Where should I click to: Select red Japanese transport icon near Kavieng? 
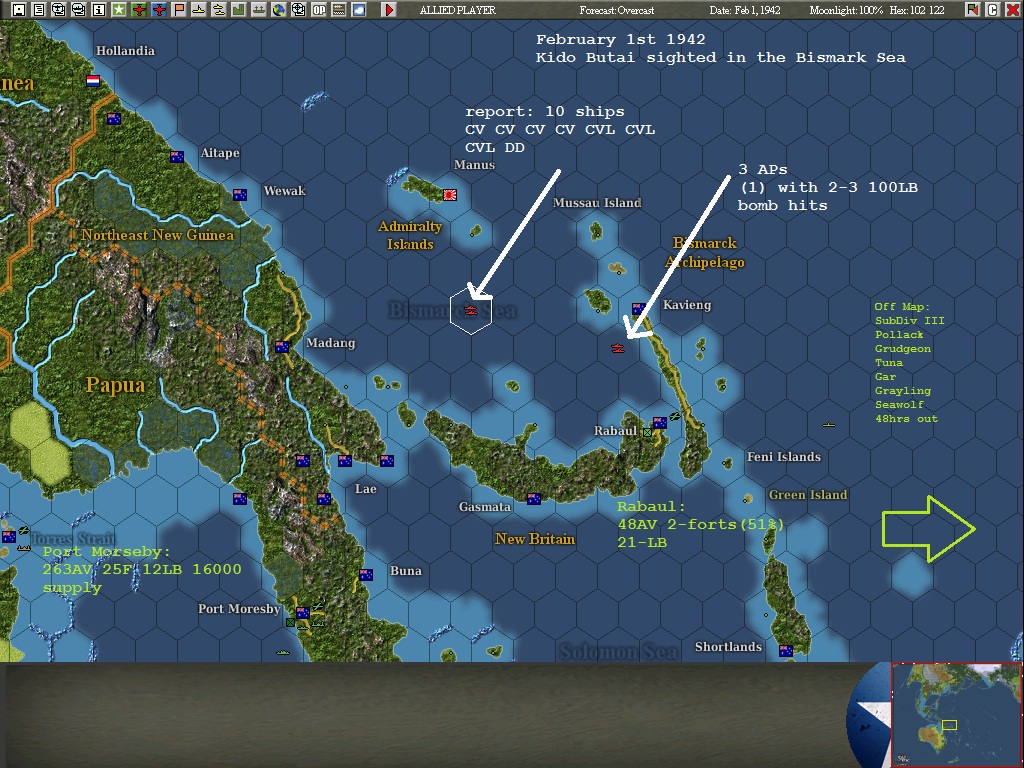(618, 348)
